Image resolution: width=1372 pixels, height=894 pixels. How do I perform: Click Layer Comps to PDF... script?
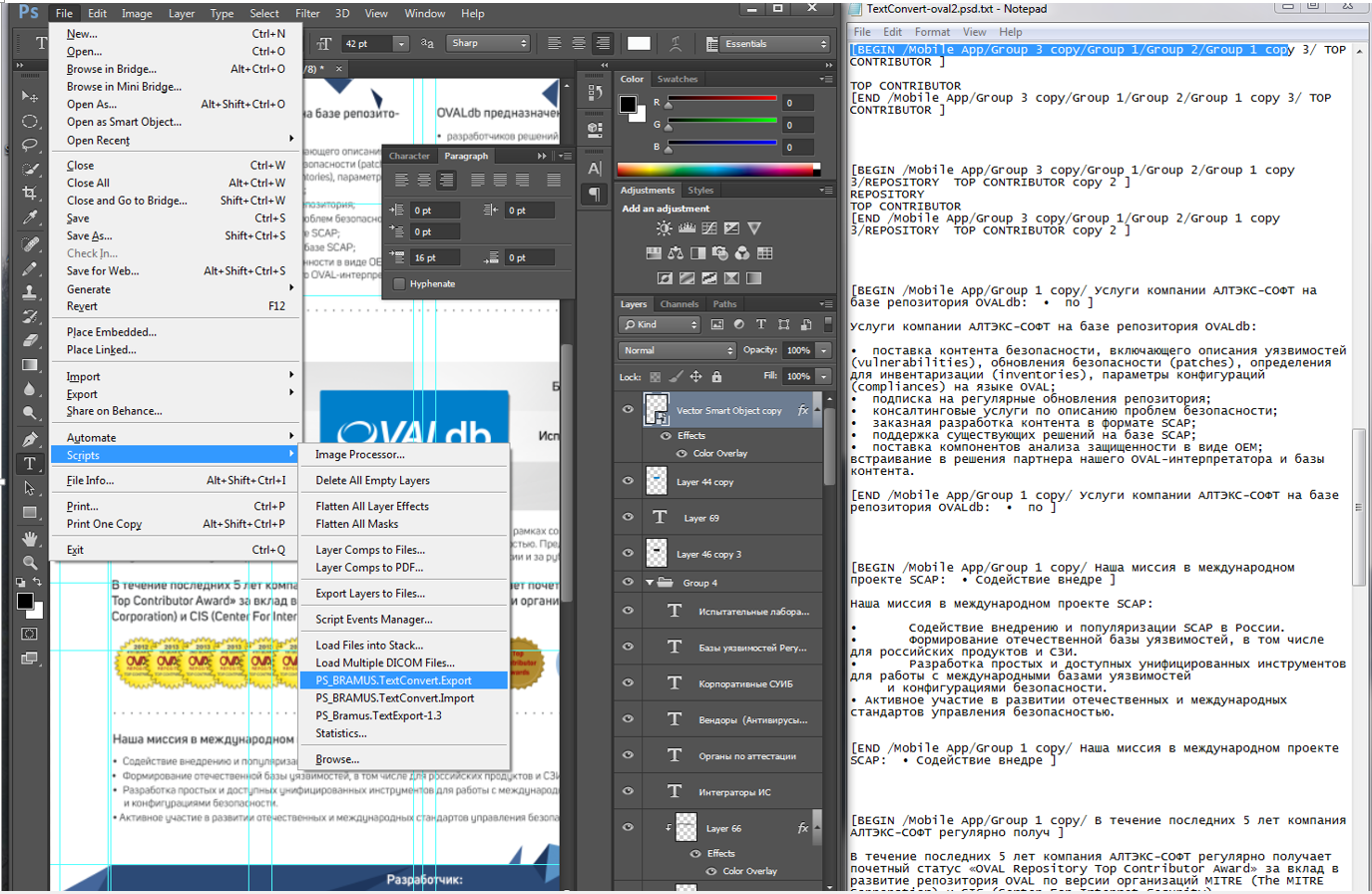click(x=404, y=568)
